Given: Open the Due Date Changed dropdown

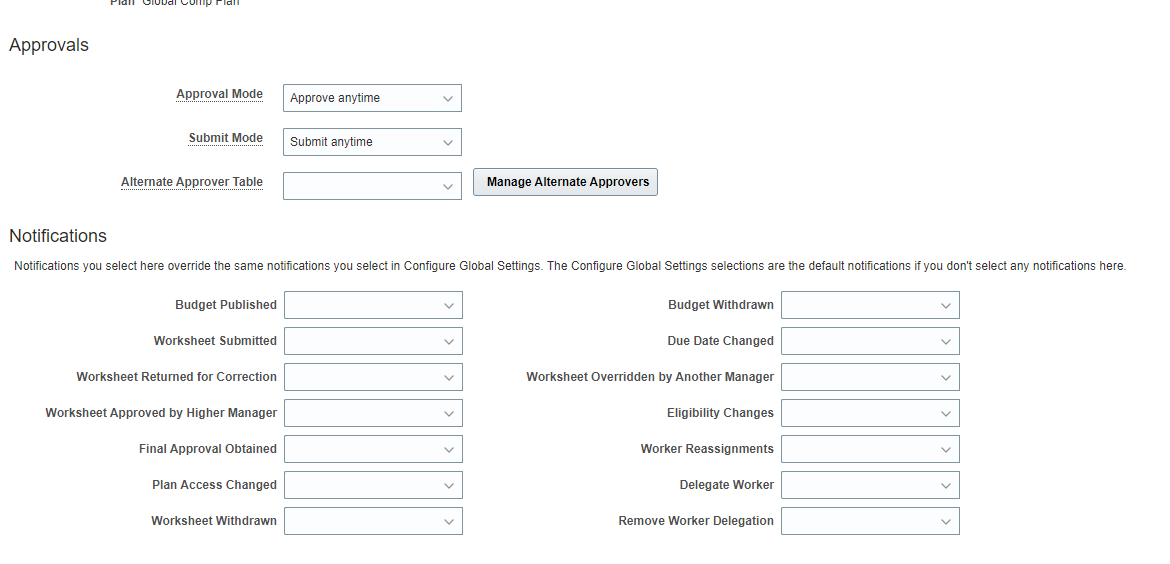Looking at the screenshot, I should point(870,341).
